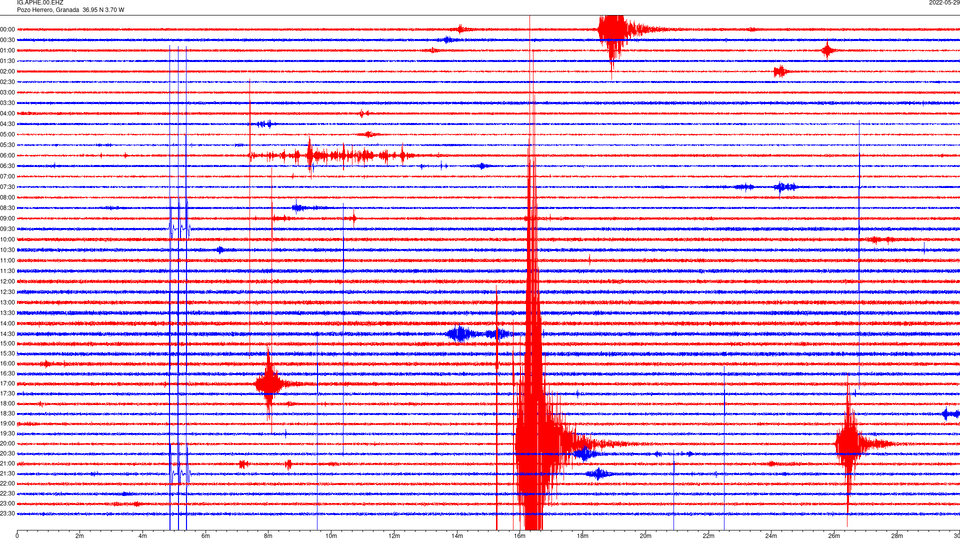Select the 05:00 trace time label
Viewport: 960px width, 540px height.
point(8,134)
